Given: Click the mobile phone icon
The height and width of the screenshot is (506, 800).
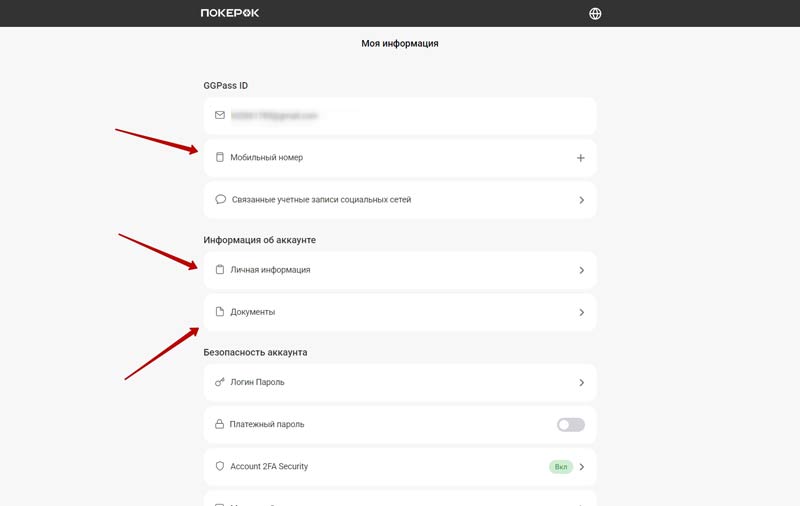Looking at the screenshot, I should pos(220,157).
